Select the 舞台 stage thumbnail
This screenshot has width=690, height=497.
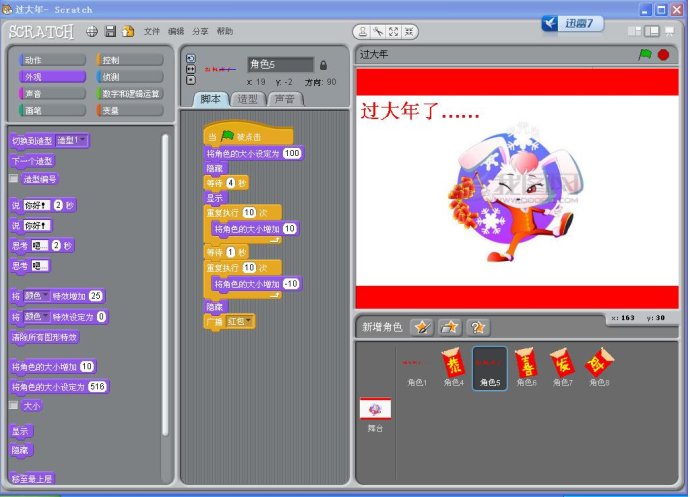click(375, 415)
